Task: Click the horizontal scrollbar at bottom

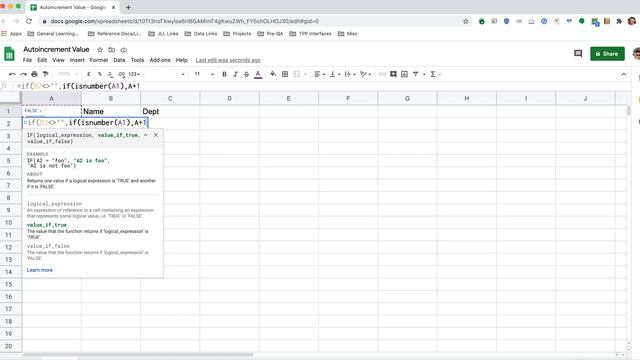Action: (x=139, y=355)
